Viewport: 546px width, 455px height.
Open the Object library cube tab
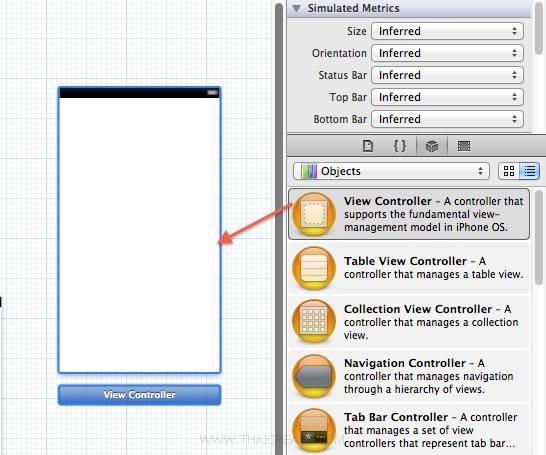coord(432,146)
